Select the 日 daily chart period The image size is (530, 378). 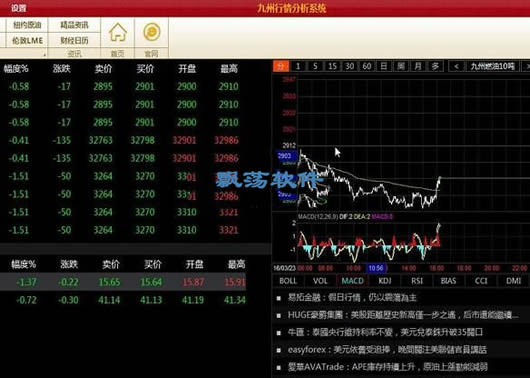[384, 66]
